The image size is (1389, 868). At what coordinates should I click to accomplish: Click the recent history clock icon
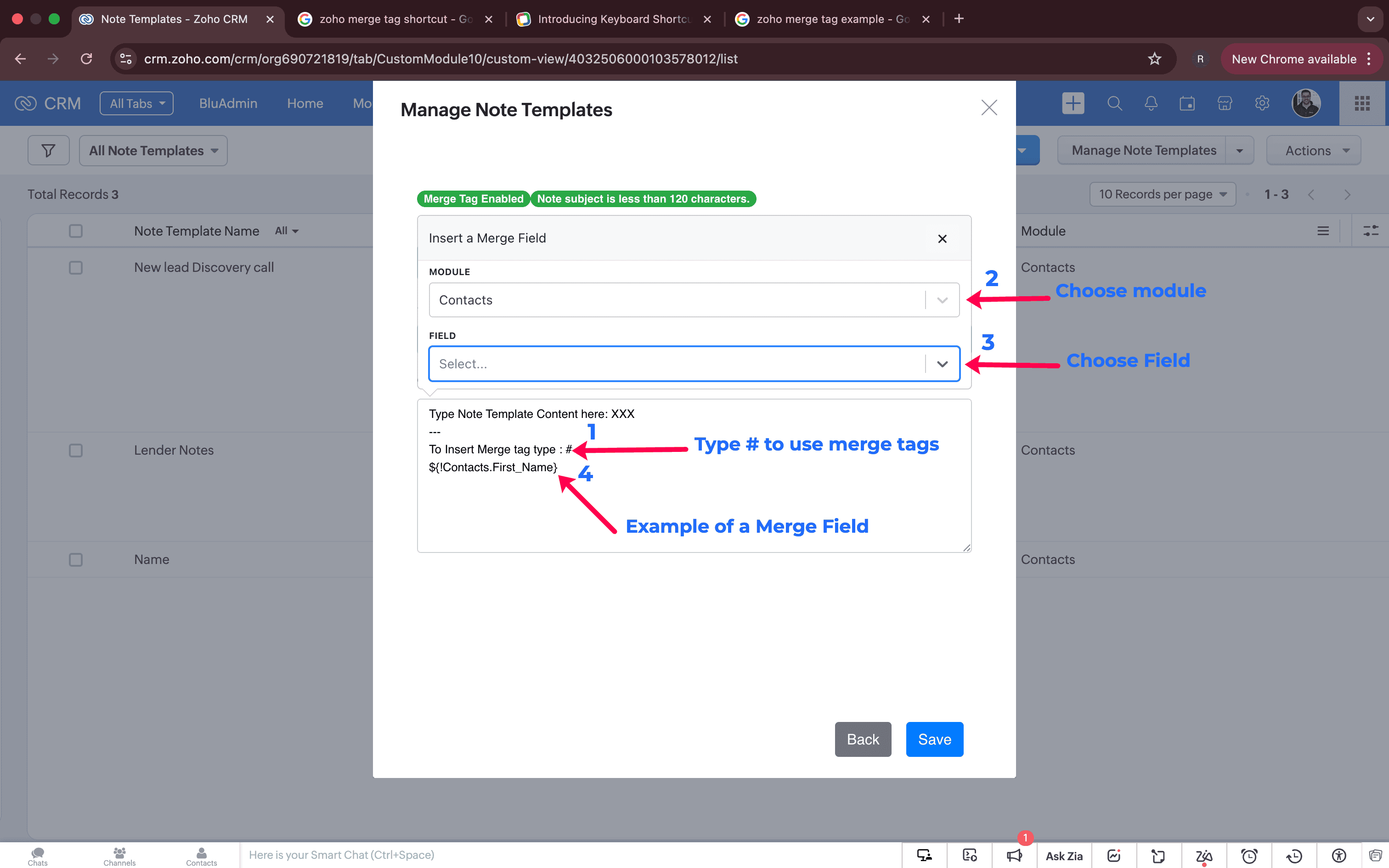click(x=1294, y=855)
